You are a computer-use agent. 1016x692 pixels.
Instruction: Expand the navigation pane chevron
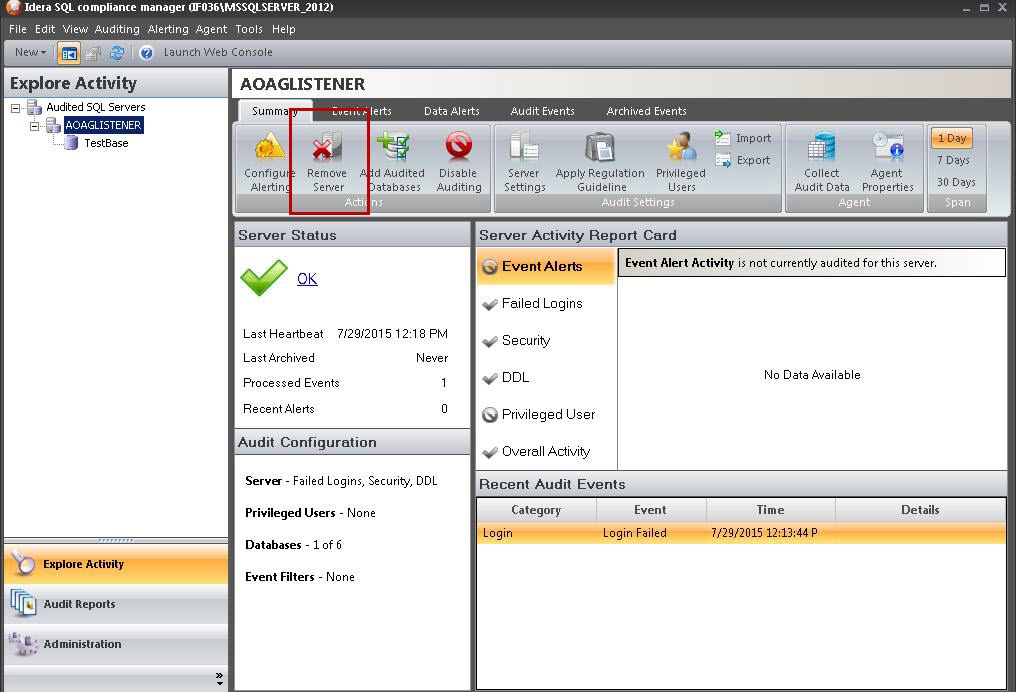219,678
